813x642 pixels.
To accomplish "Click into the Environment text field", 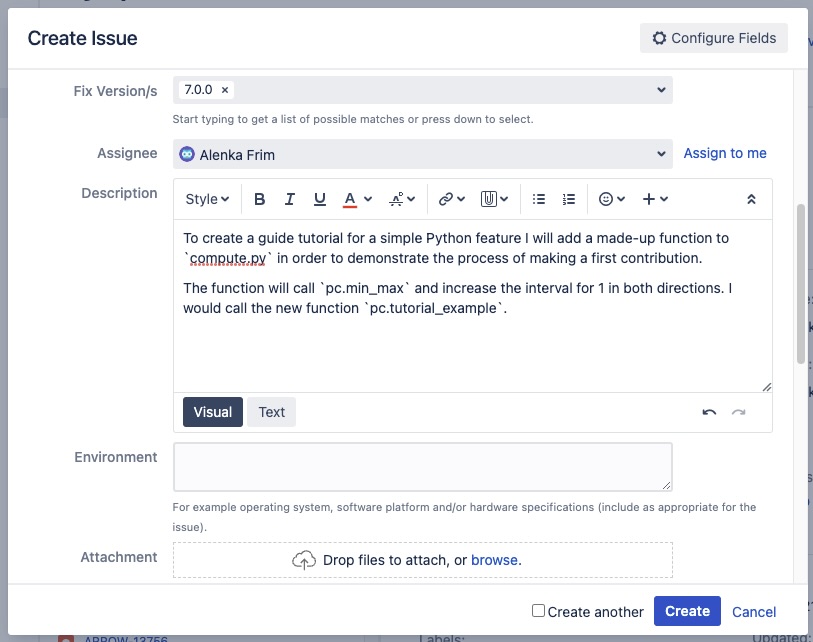I will [x=422, y=467].
